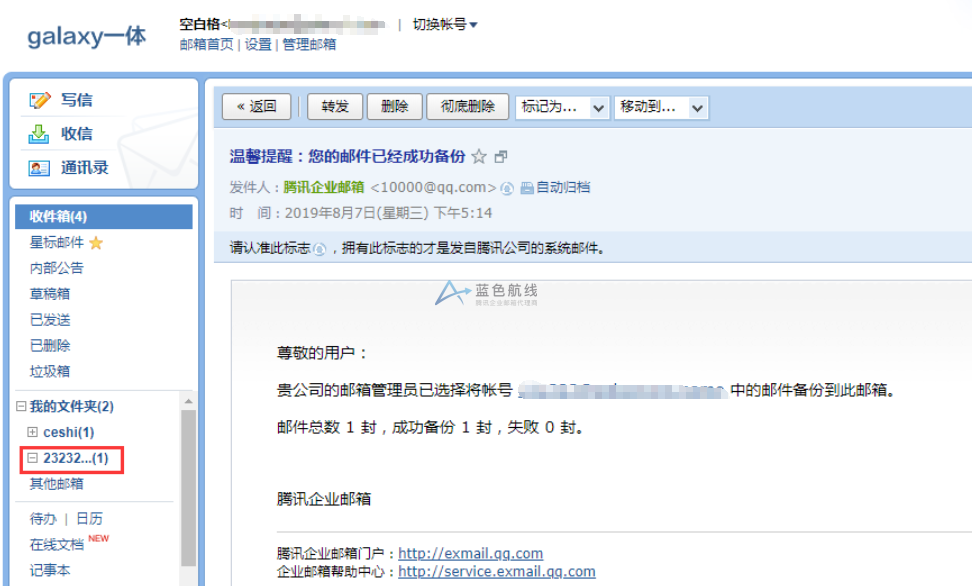The height and width of the screenshot is (586, 972).
Task: Open the 草稿箱 drafts folder
Action: [x=50, y=294]
